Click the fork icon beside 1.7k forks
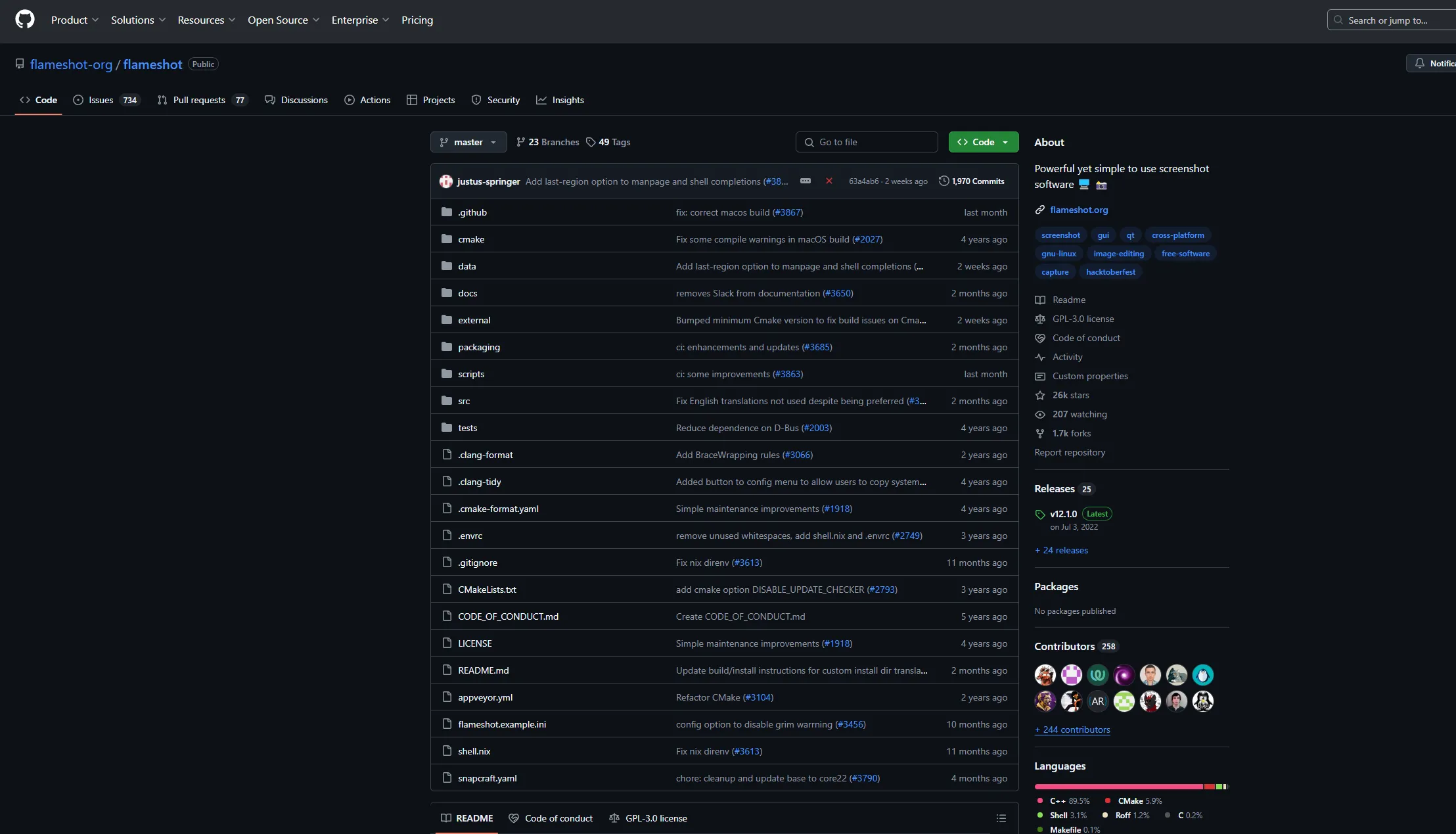Screen dimensions: 1456x834 tap(1040, 433)
